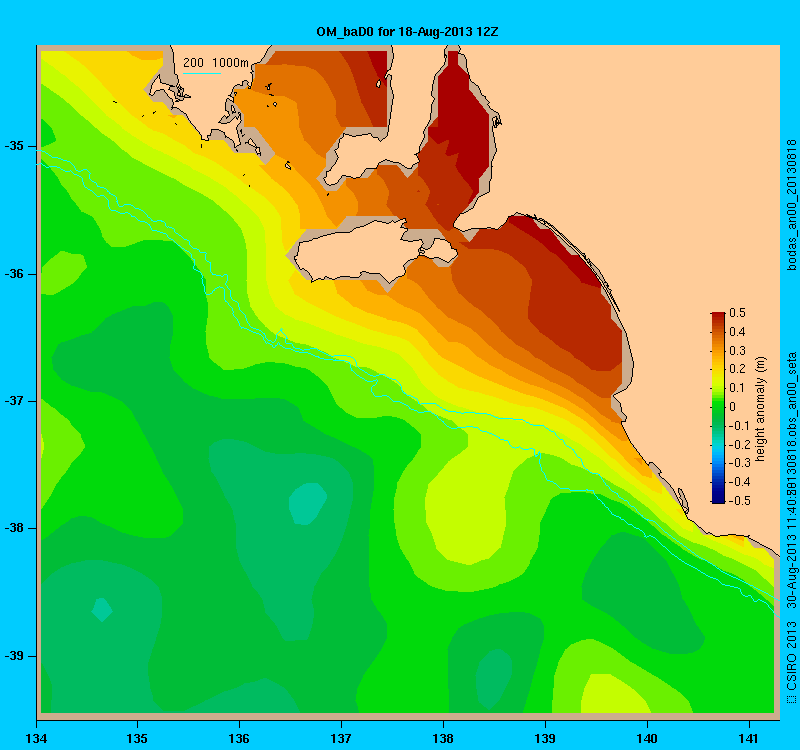This screenshot has width=800, height=750.
Task: Click latitude axis label -37
Action: tap(14, 401)
